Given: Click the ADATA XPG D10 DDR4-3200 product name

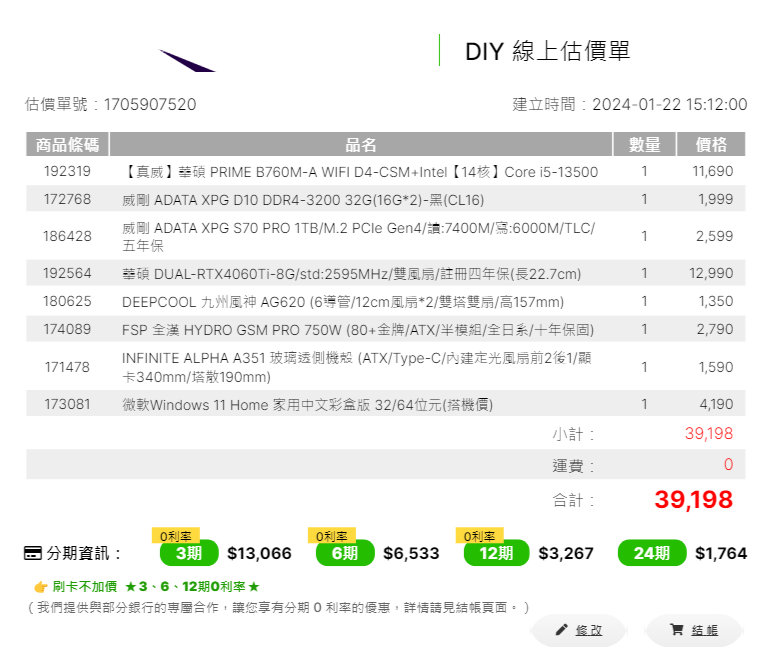Looking at the screenshot, I should (303, 200).
